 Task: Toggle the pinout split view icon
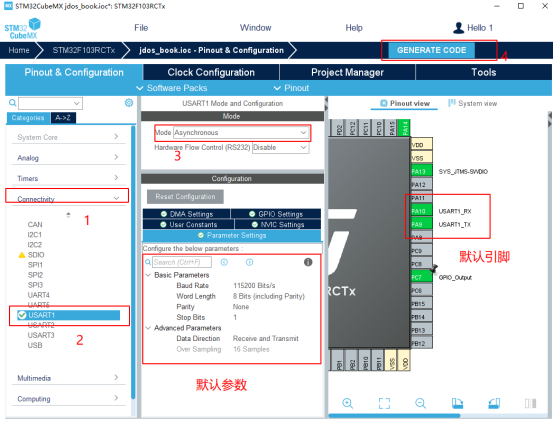530,403
